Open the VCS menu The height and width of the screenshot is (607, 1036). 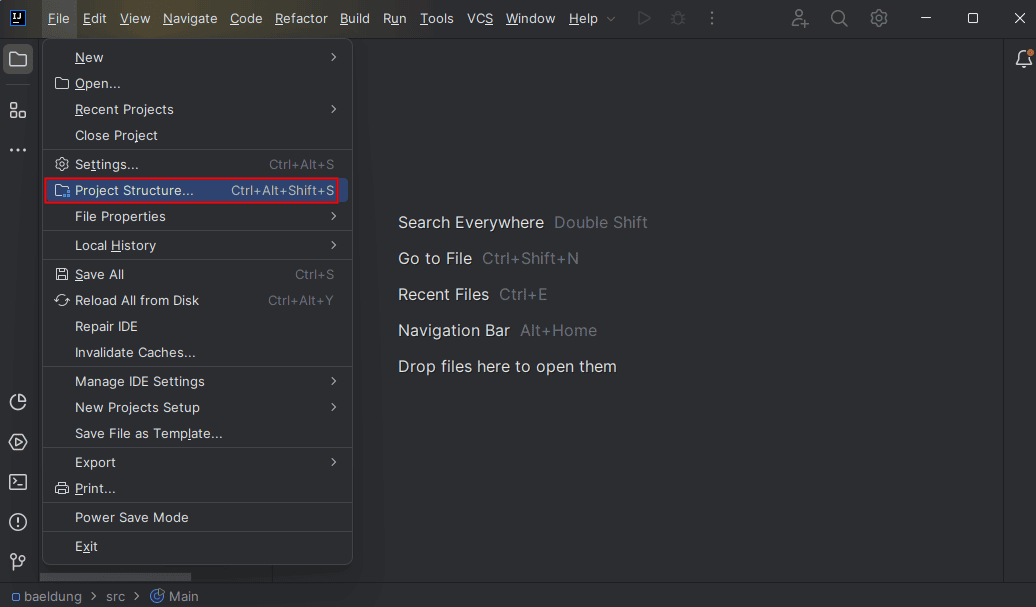[x=480, y=18]
